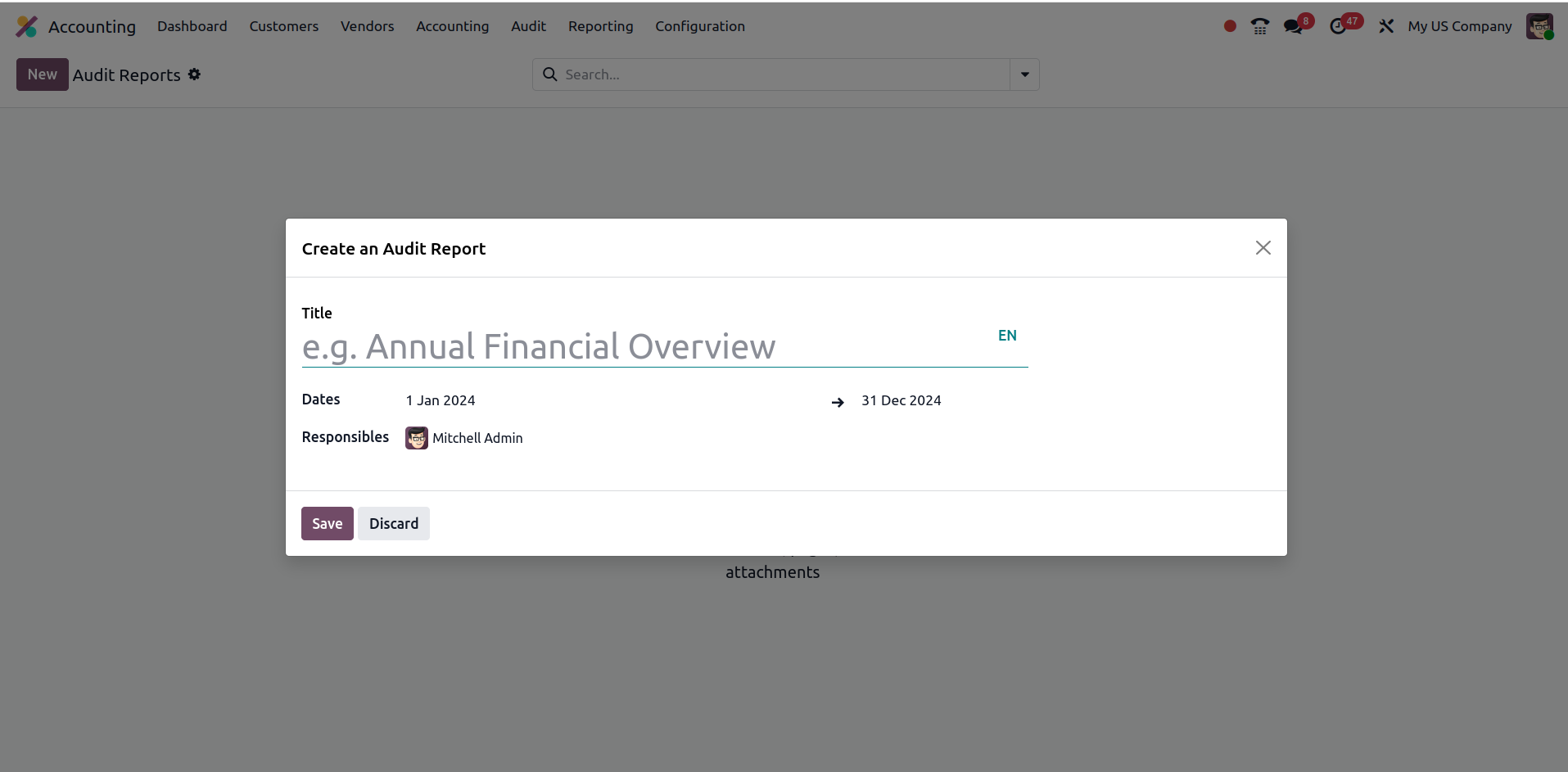Image resolution: width=1568 pixels, height=772 pixels.
Task: Open the Reporting menu
Action: click(601, 26)
